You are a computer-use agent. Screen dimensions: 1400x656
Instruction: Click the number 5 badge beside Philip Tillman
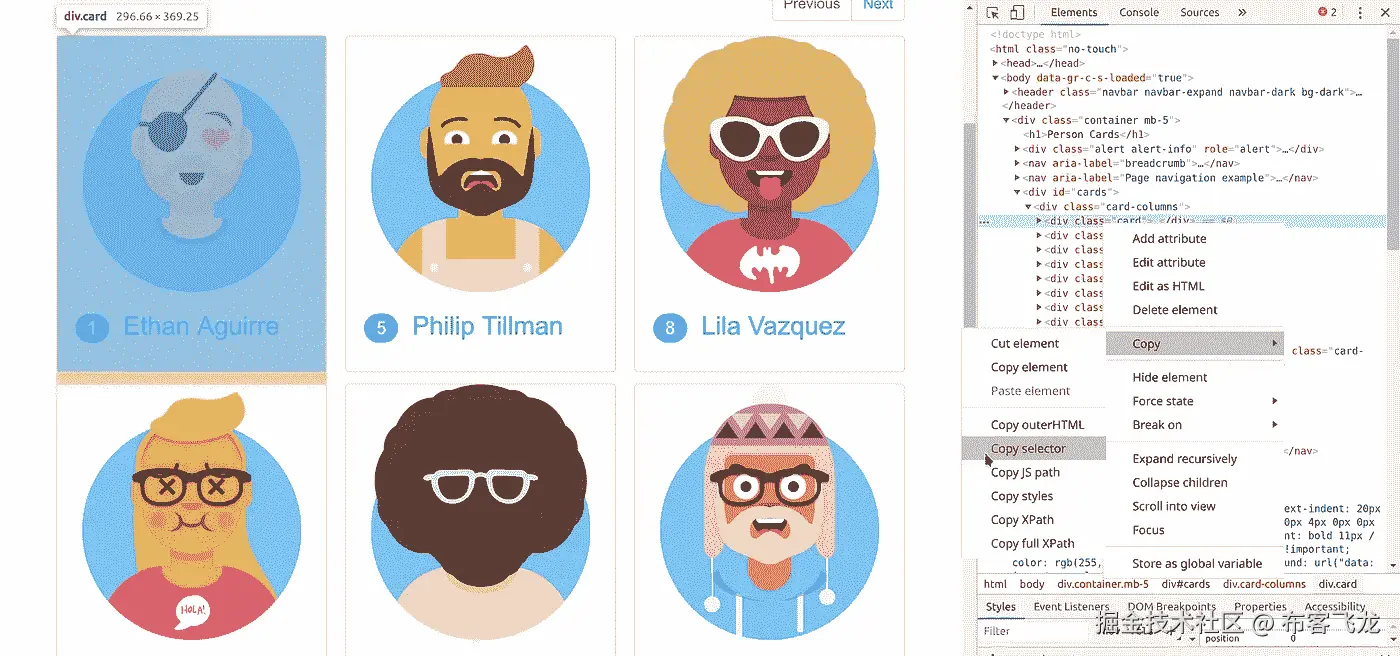[x=380, y=328]
